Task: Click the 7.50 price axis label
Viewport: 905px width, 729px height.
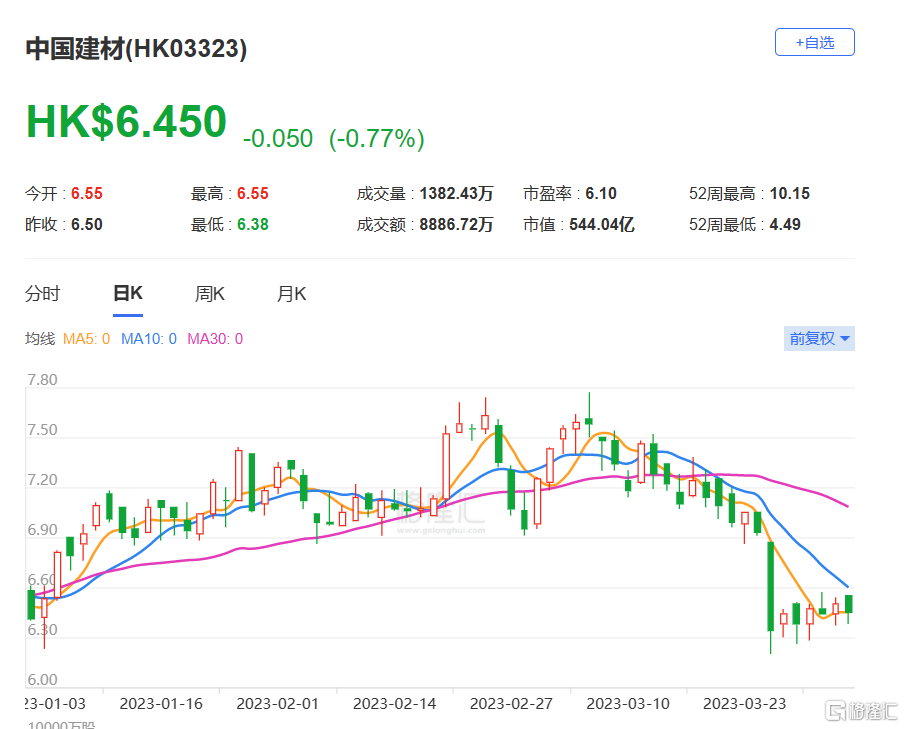Action: (43, 430)
